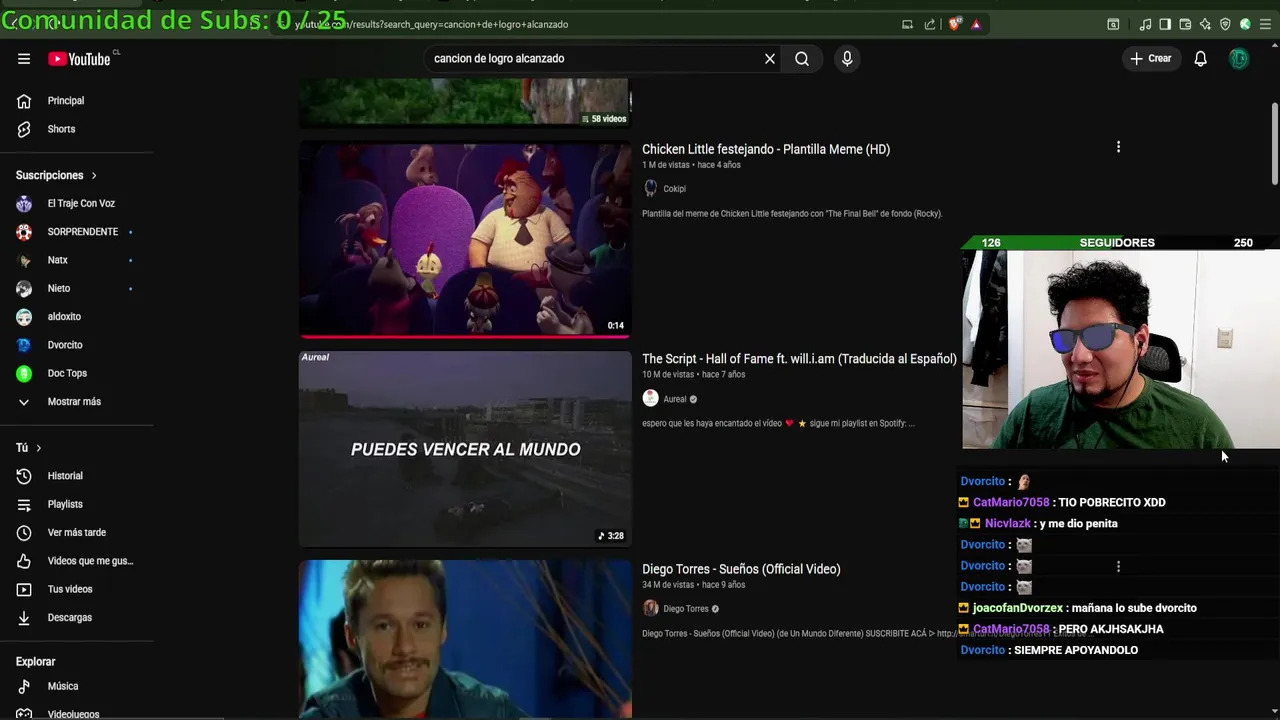1280x720 pixels.
Task: Open the Brave main hamburger menu
Action: point(1265,24)
